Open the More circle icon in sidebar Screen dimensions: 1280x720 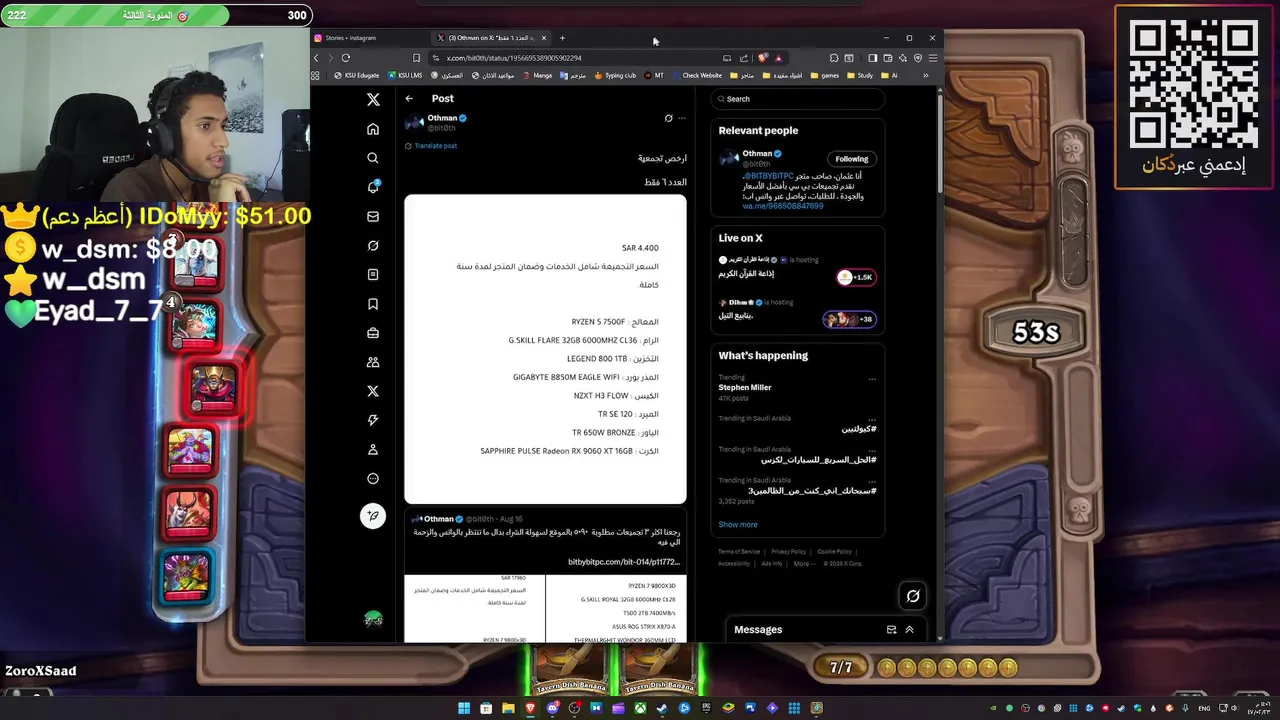[373, 478]
